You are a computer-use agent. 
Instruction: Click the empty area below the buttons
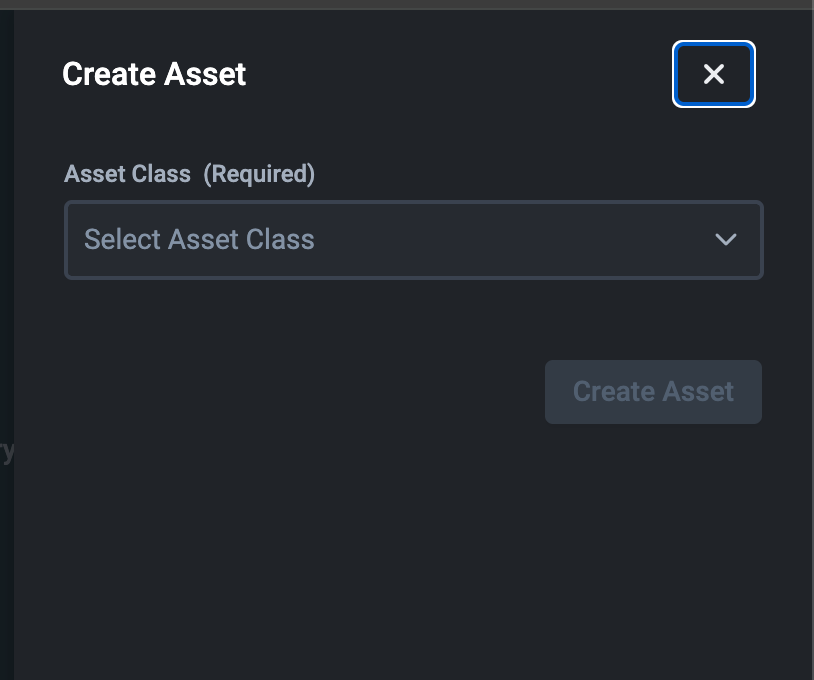pos(400,550)
